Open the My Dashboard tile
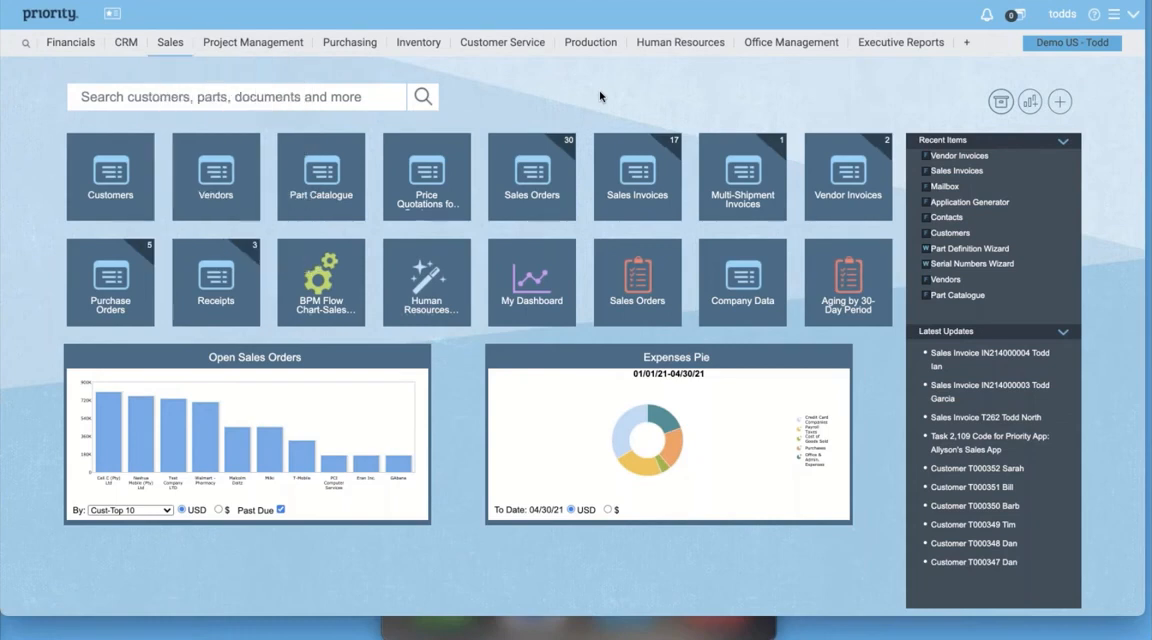Screen dimensions: 1152x640 click(532, 282)
